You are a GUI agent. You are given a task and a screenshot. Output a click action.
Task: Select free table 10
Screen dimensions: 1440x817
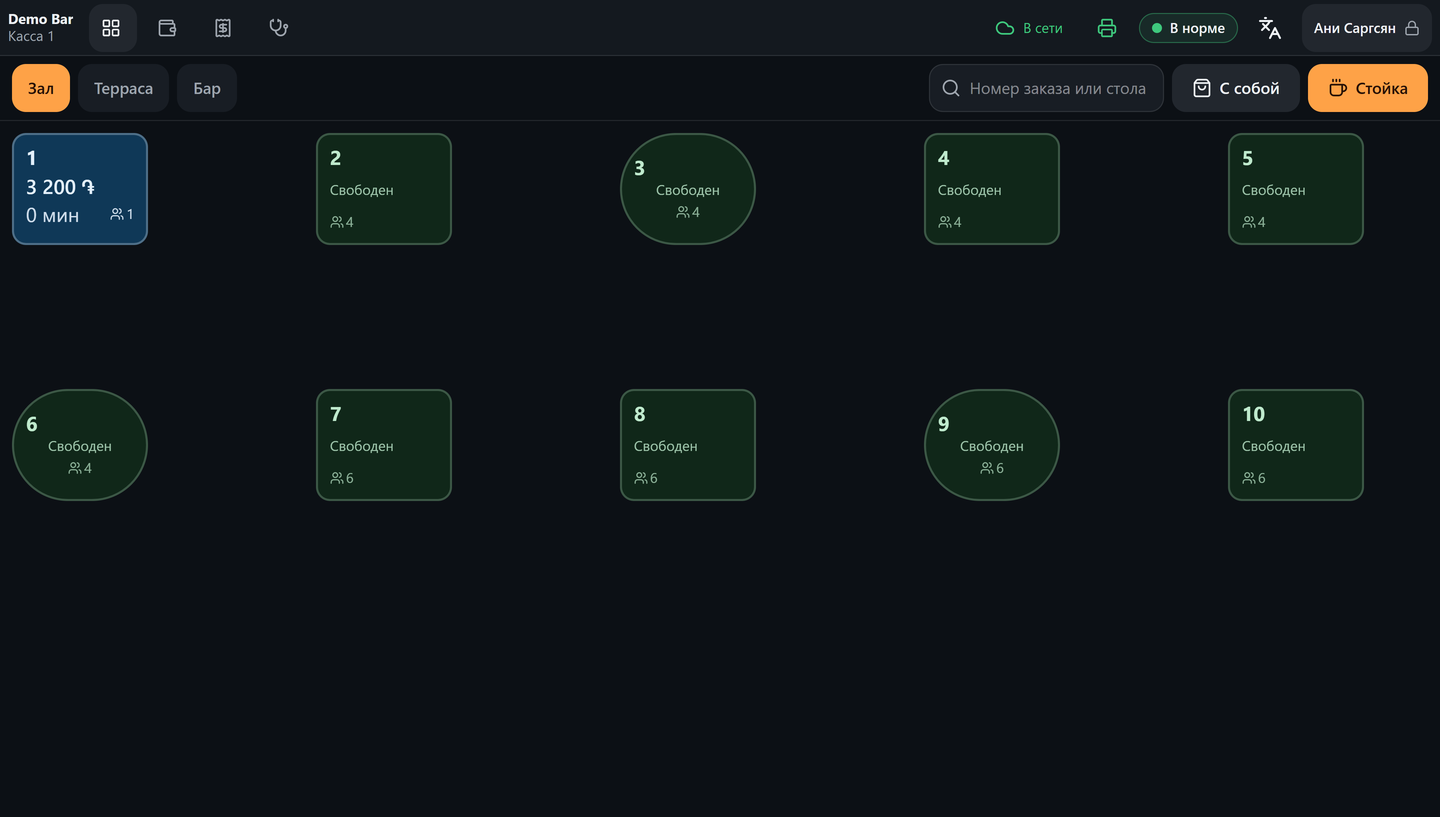point(1296,445)
